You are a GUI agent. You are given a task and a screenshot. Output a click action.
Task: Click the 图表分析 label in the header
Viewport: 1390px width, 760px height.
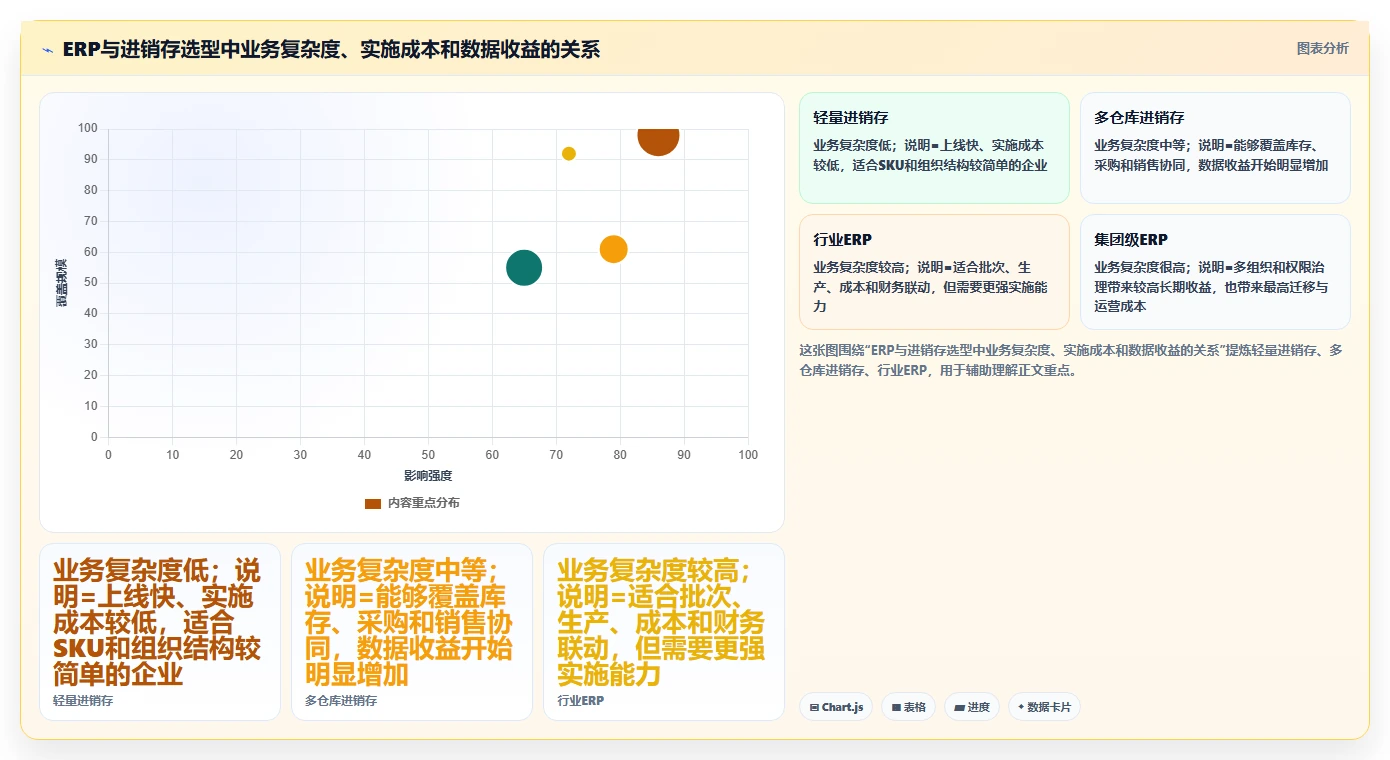tap(1322, 48)
